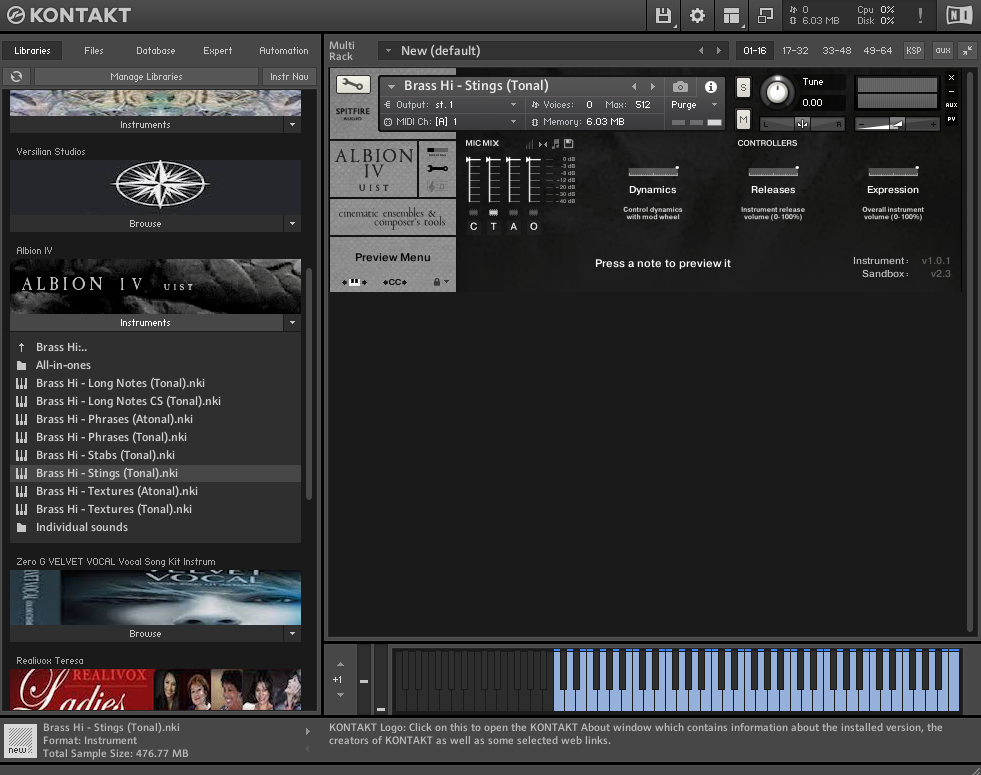Viewport: 981px width, 775px height.
Task: Switch to the Expert tab
Action: (217, 51)
